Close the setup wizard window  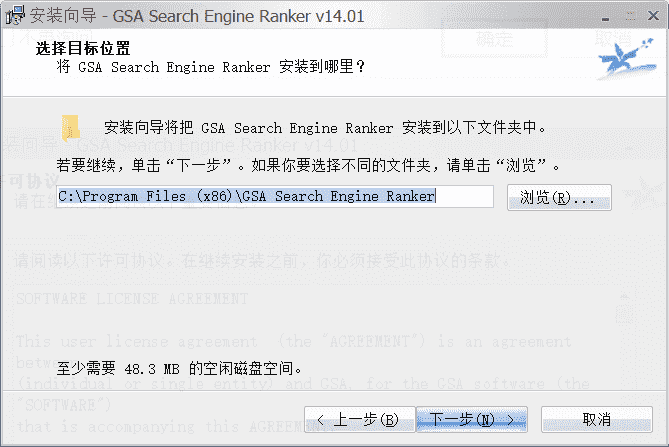point(653,16)
